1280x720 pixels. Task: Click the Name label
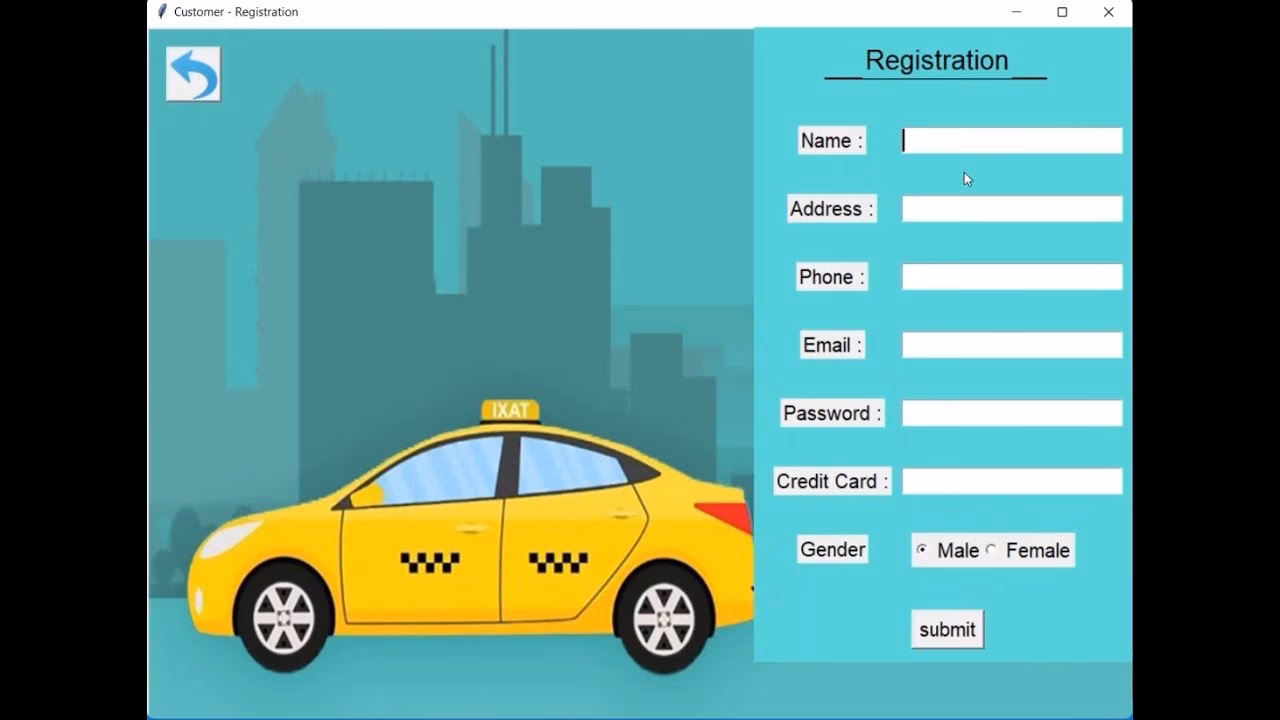pos(830,140)
